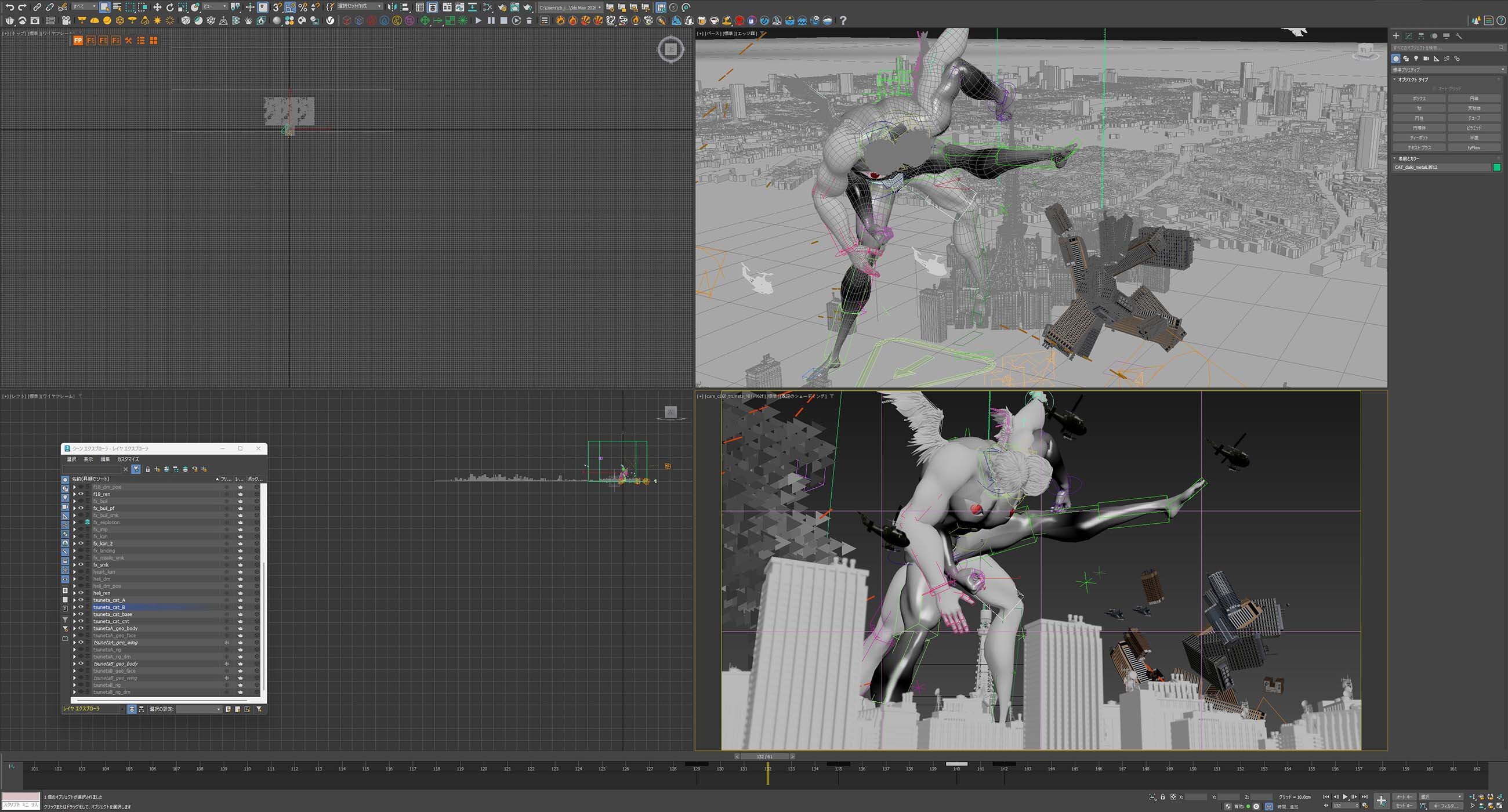Toggle Angle Snap in main toolbar
Screen dimensions: 1508x812
coord(291,7)
